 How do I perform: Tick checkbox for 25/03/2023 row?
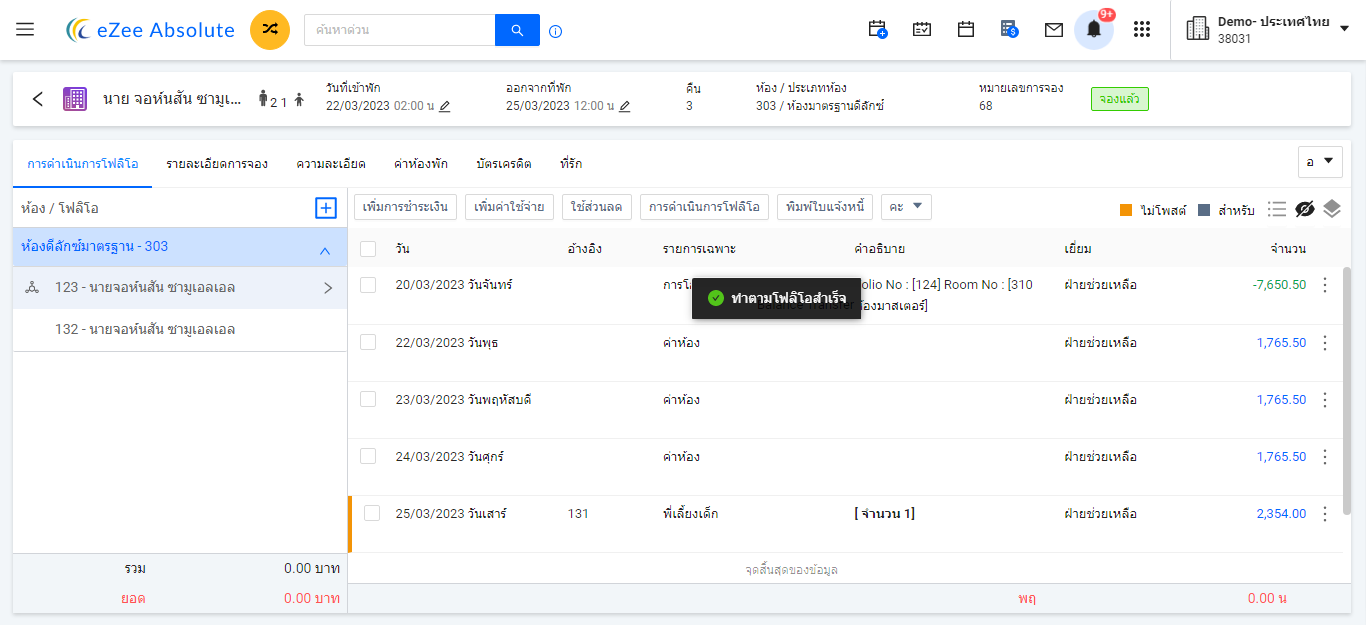point(372,513)
